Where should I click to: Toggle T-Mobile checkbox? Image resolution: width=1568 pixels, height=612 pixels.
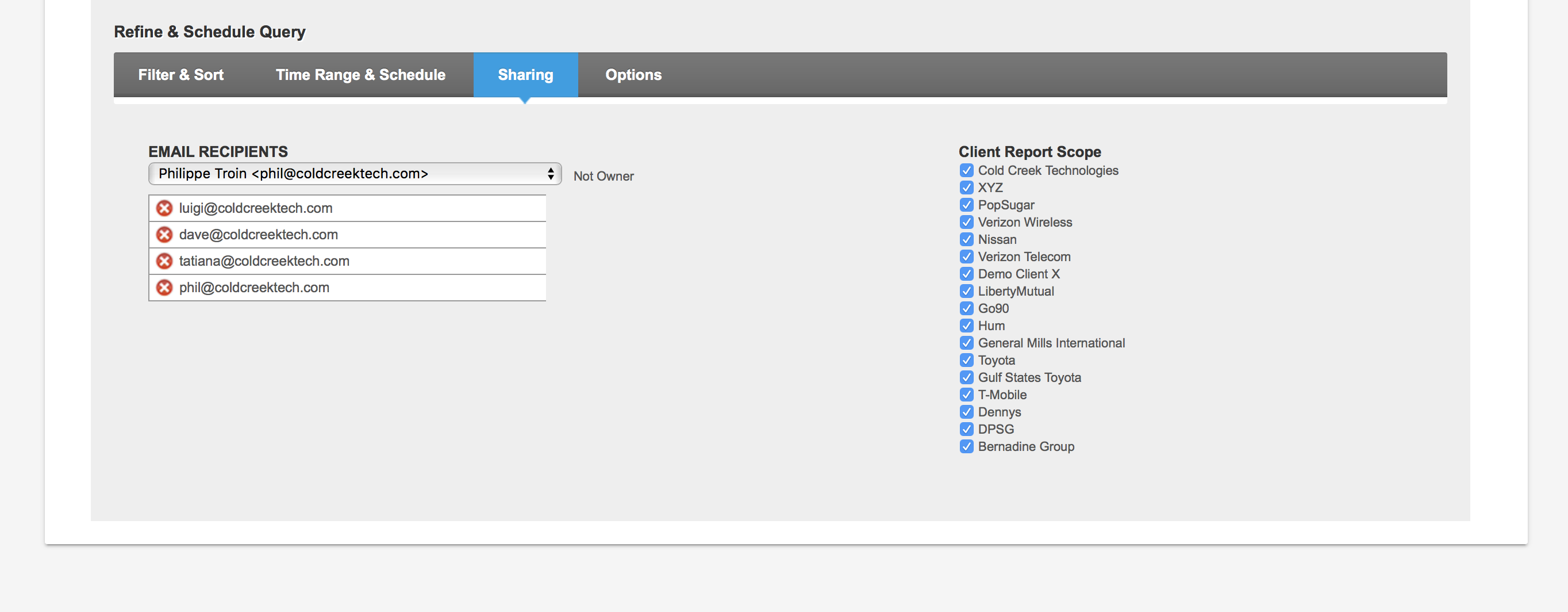[966, 395]
